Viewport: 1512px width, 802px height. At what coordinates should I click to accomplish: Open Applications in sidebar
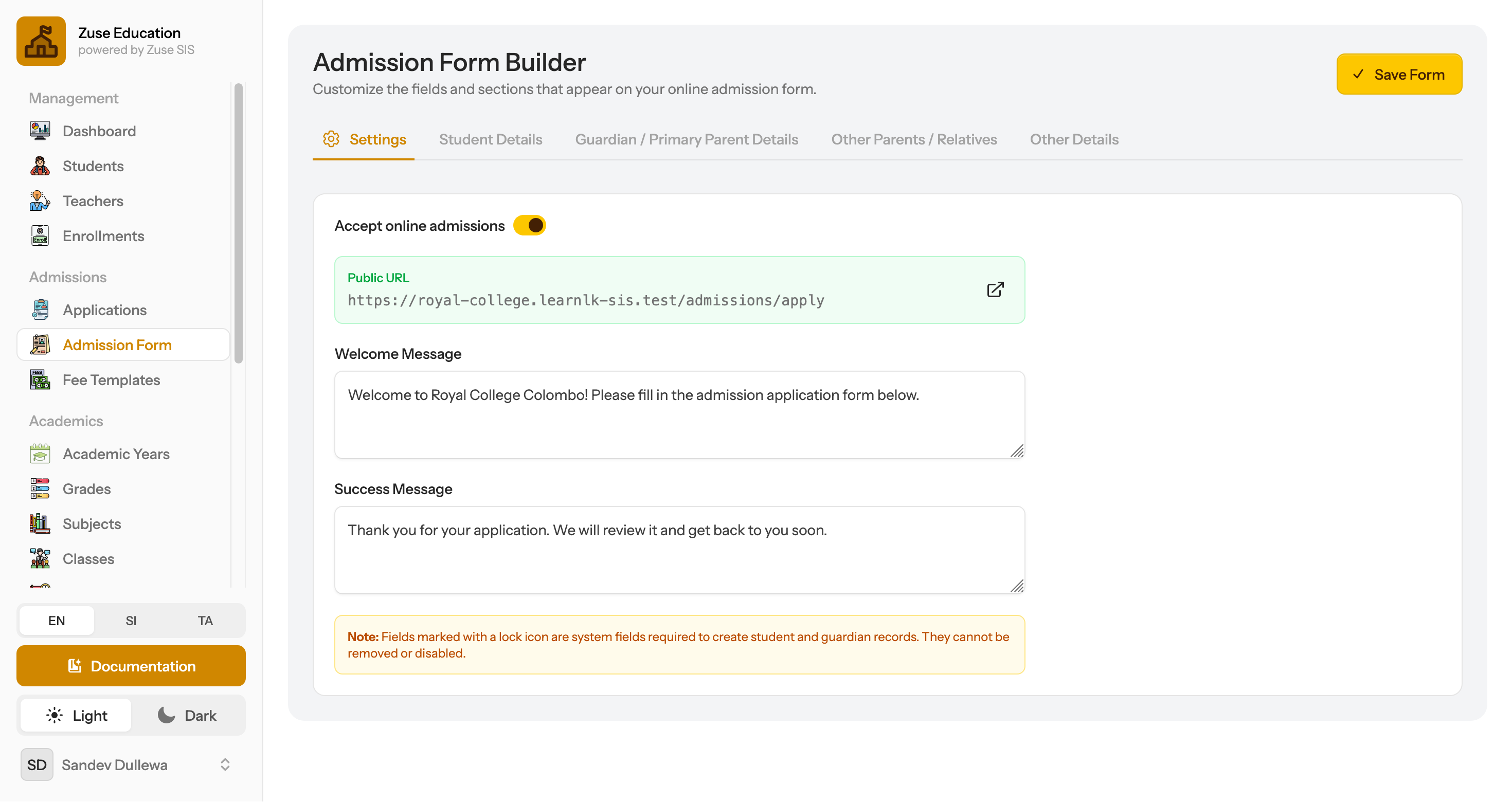[x=123, y=310]
